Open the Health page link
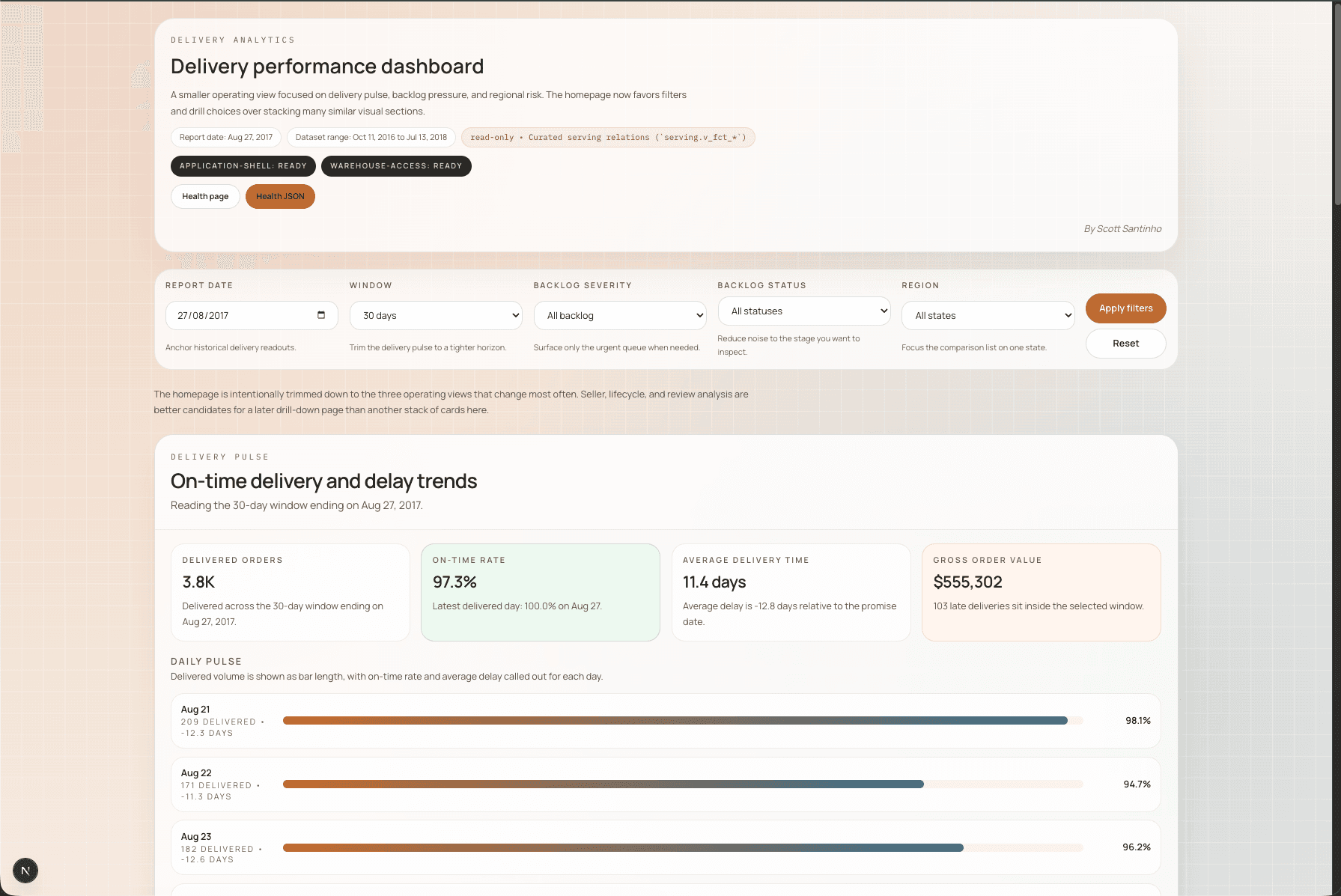This screenshot has height=896, width=1341. [205, 196]
